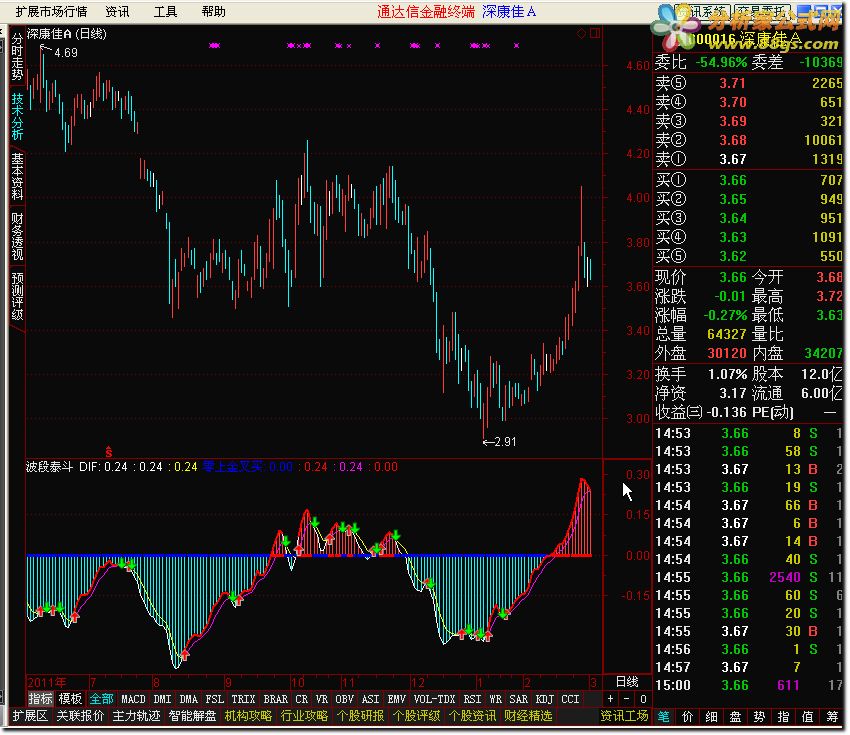Switch indicator to BRAR
Image resolution: width=850 pixels, height=735 pixels.
click(275, 699)
